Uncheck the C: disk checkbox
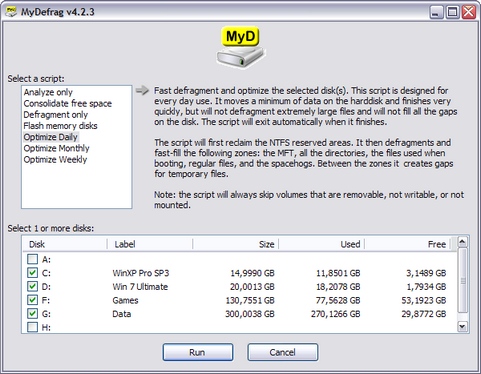This screenshot has width=481, height=374. 32,273
